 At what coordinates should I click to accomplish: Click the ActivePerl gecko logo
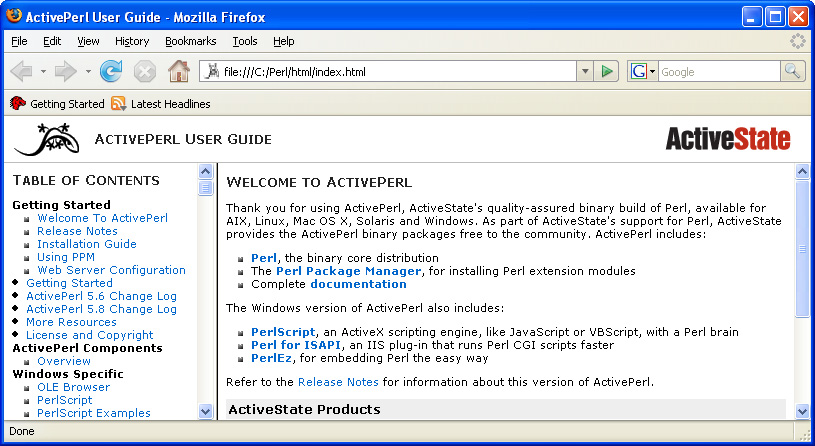[47, 139]
